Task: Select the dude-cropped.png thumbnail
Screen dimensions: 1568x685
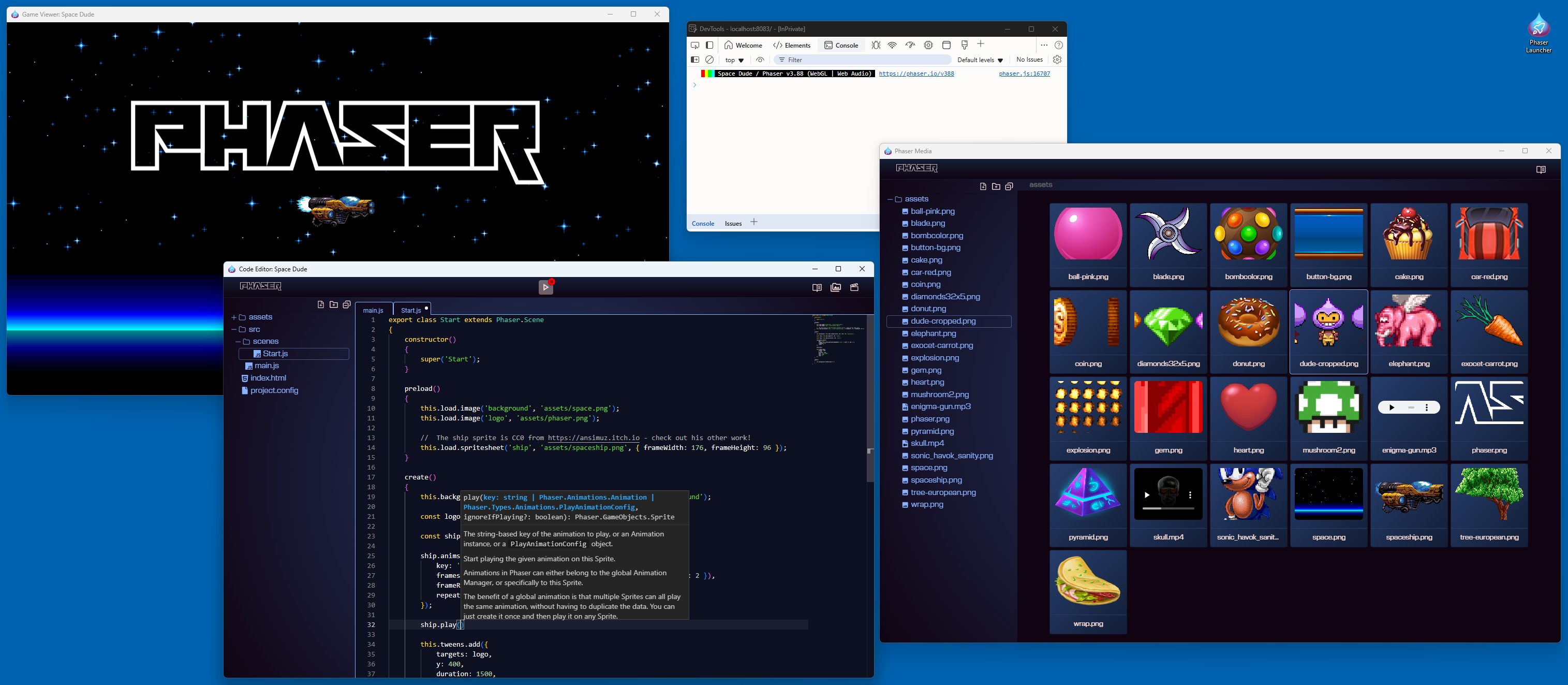Action: coord(1328,332)
